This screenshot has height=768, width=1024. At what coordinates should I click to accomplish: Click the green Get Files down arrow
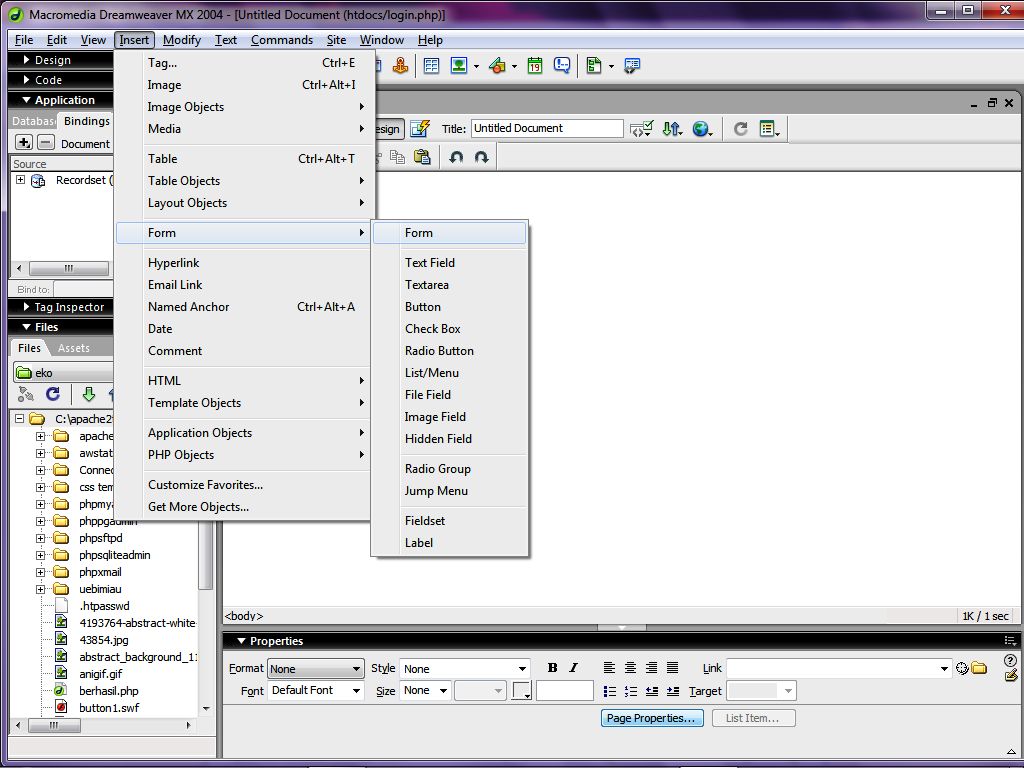[89, 394]
